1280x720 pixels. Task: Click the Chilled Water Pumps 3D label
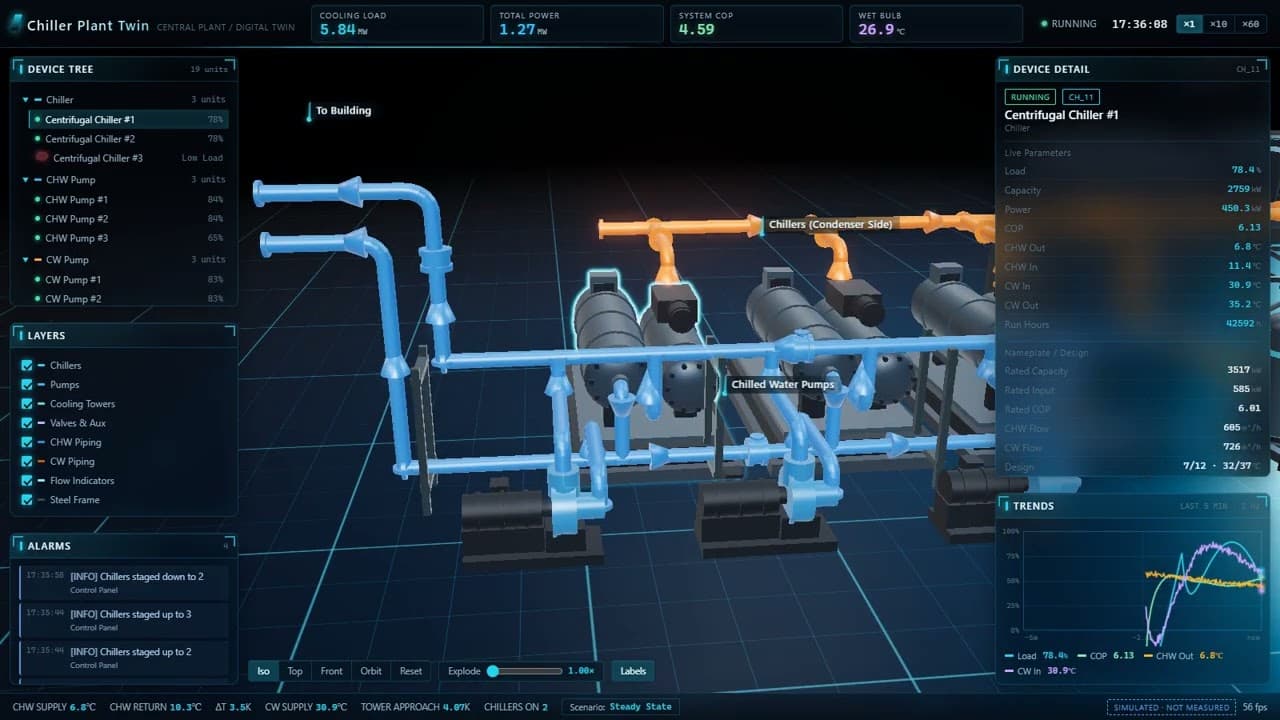click(x=782, y=385)
